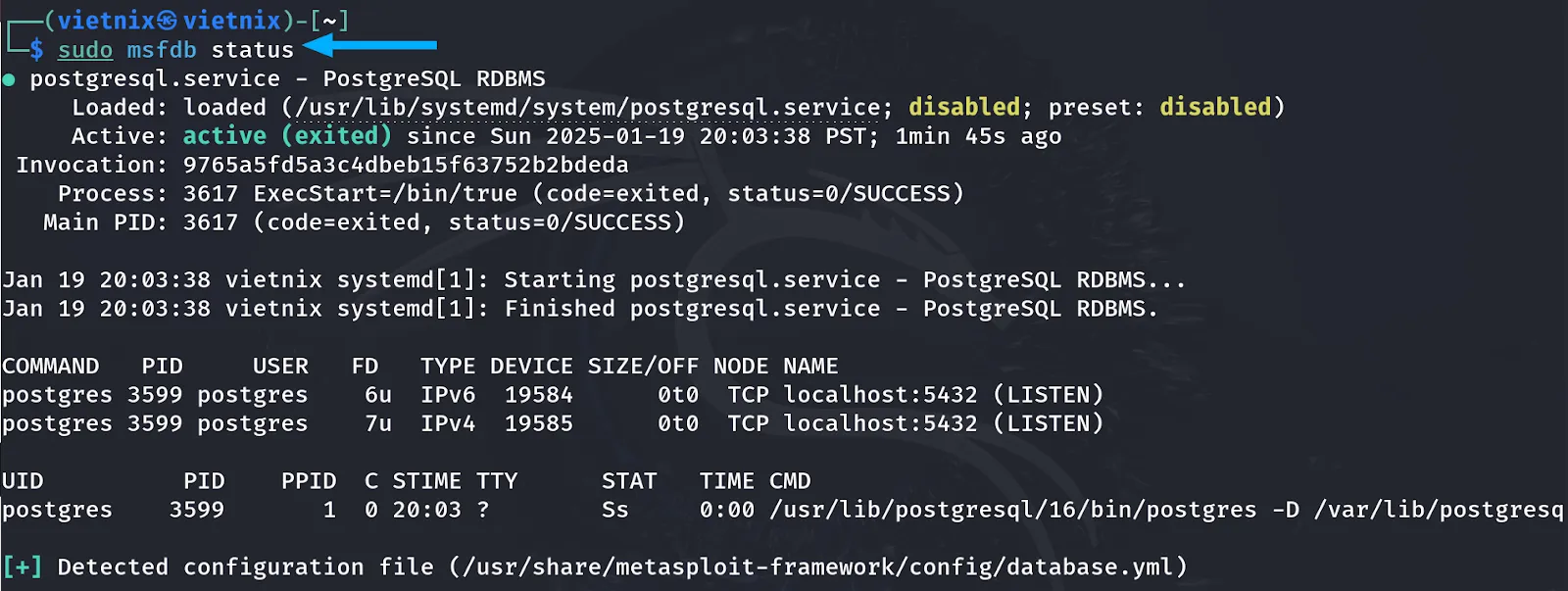Click the Kali skull symbol in the prompt
1568x591 pixels.
coord(168,21)
